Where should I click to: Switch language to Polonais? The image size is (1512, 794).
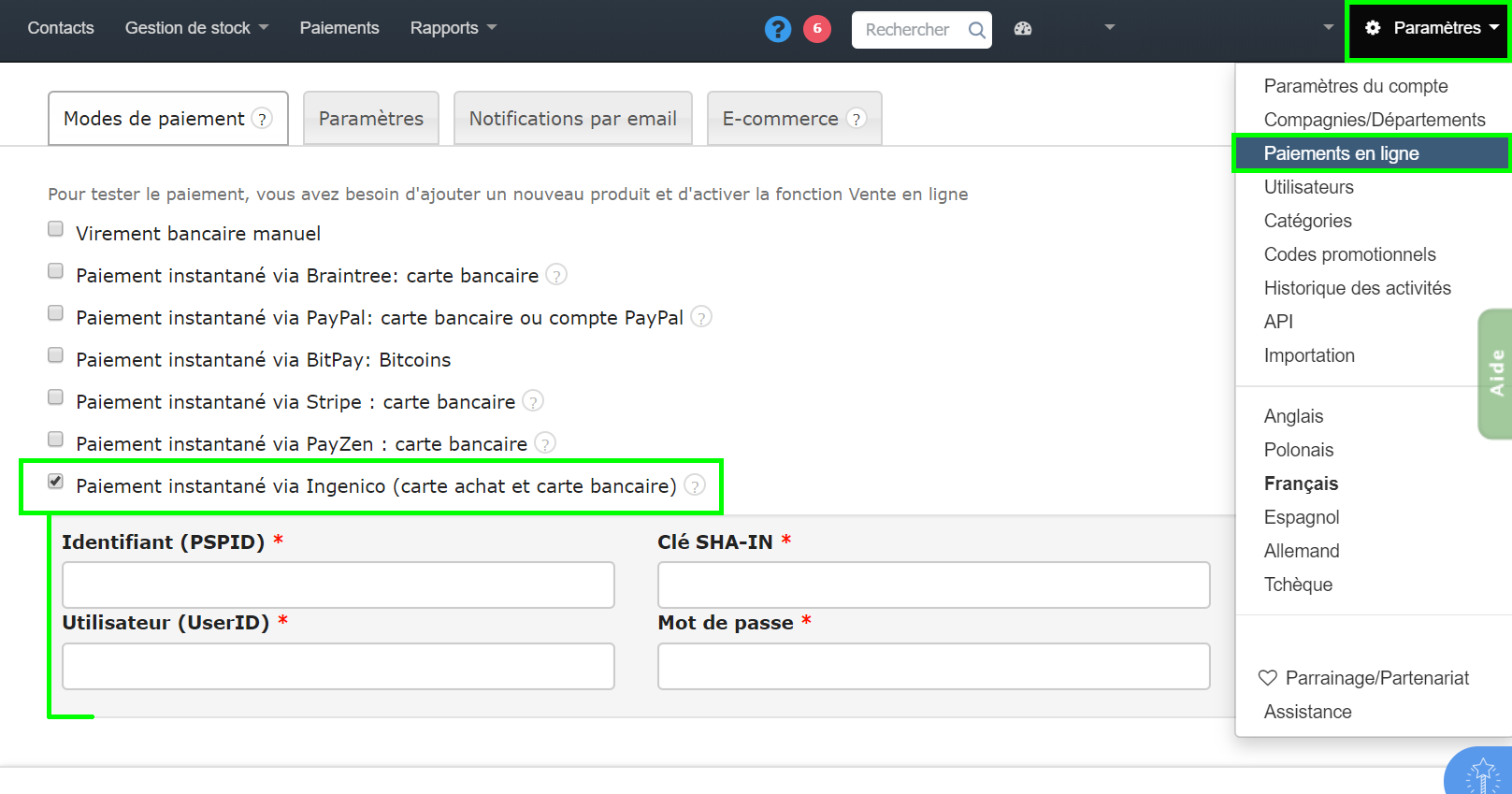pyautogui.click(x=1299, y=450)
